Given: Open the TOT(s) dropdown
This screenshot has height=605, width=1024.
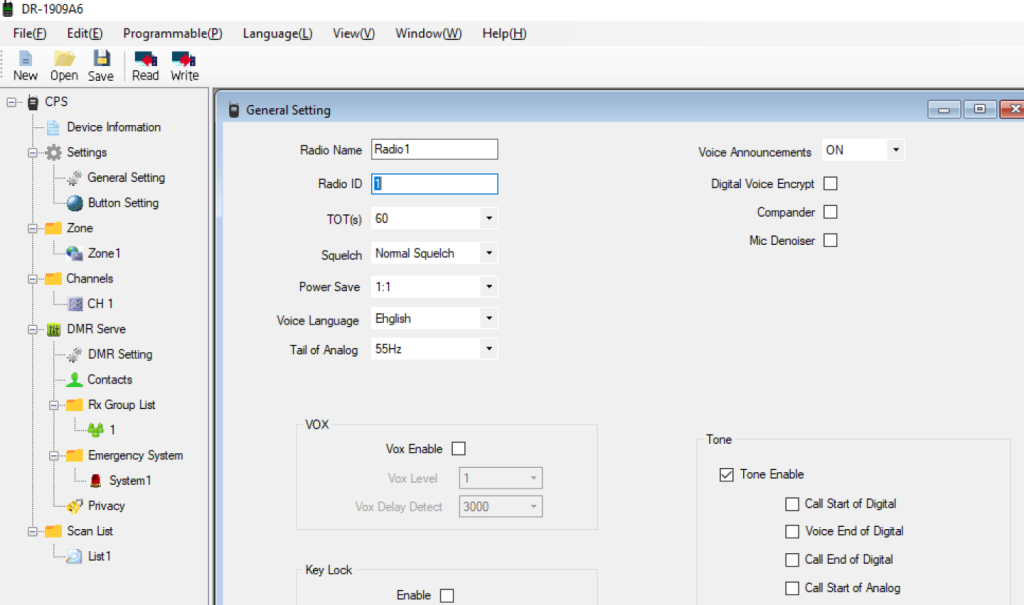Looking at the screenshot, I should coord(488,218).
